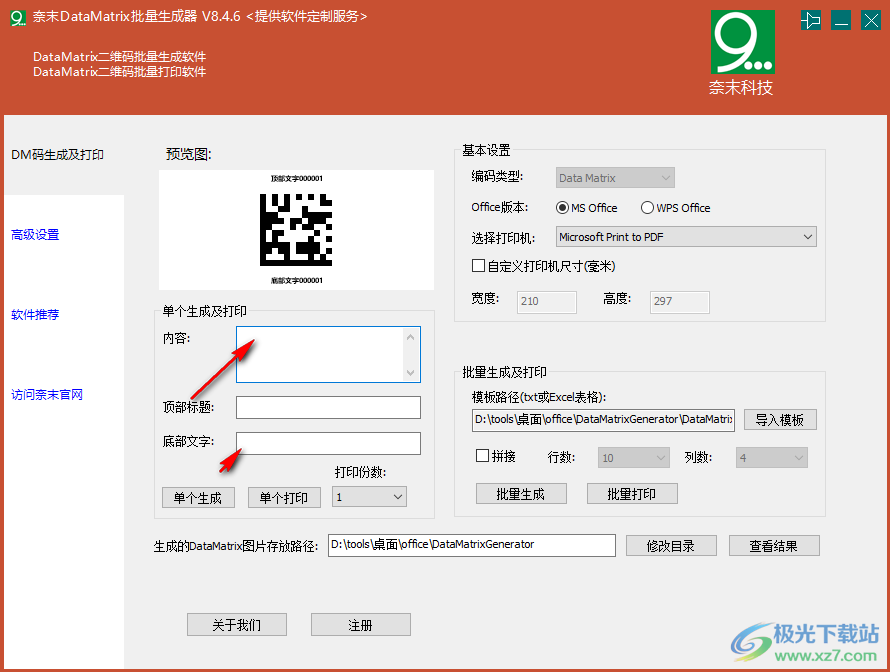The width and height of the screenshot is (890, 672).
Task: Click the 导入模板 button
Action: pyautogui.click(x=780, y=420)
